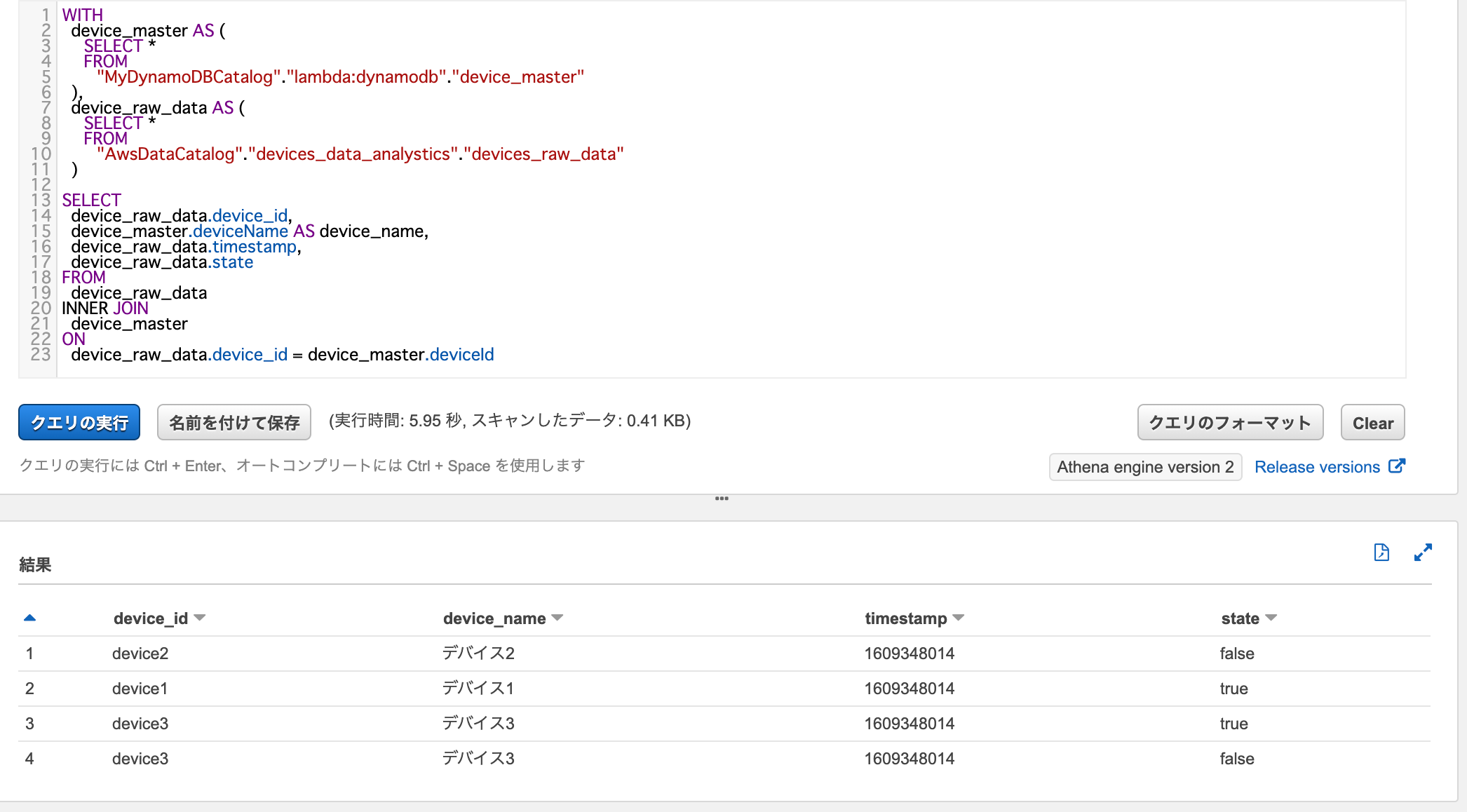This screenshot has height=812, width=1467.
Task: Expand results panel to fullscreen
Action: pos(1422,553)
